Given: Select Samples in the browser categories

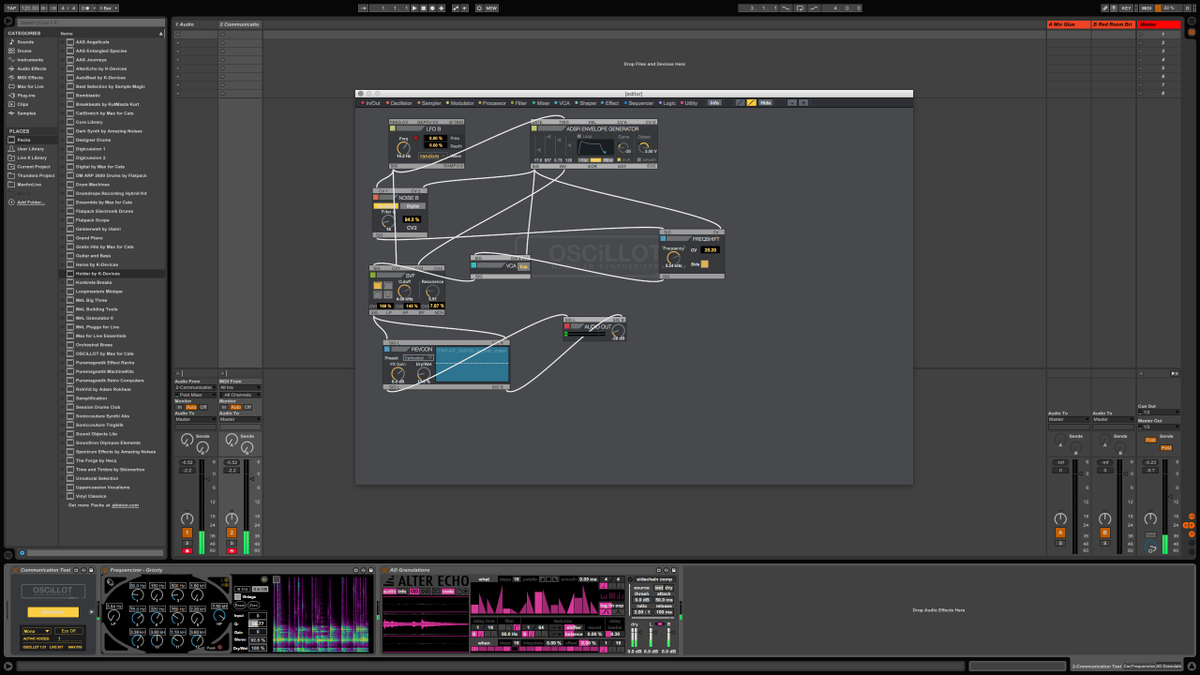Looking at the screenshot, I should point(26,113).
